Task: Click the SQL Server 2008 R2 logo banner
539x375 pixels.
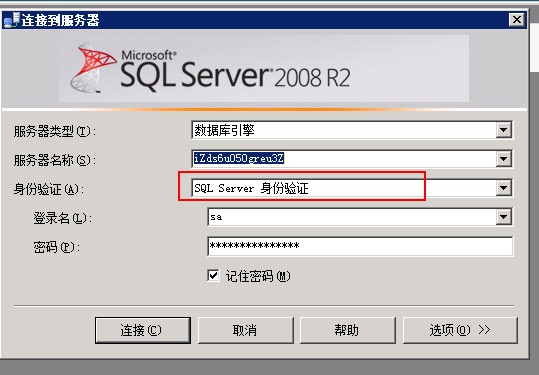Action: pos(264,68)
